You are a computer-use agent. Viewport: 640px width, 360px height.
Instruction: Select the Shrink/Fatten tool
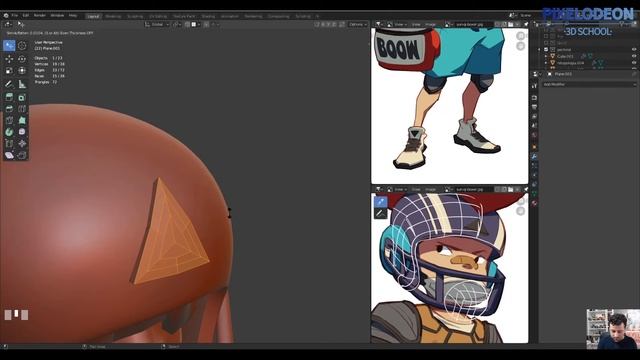point(22,144)
